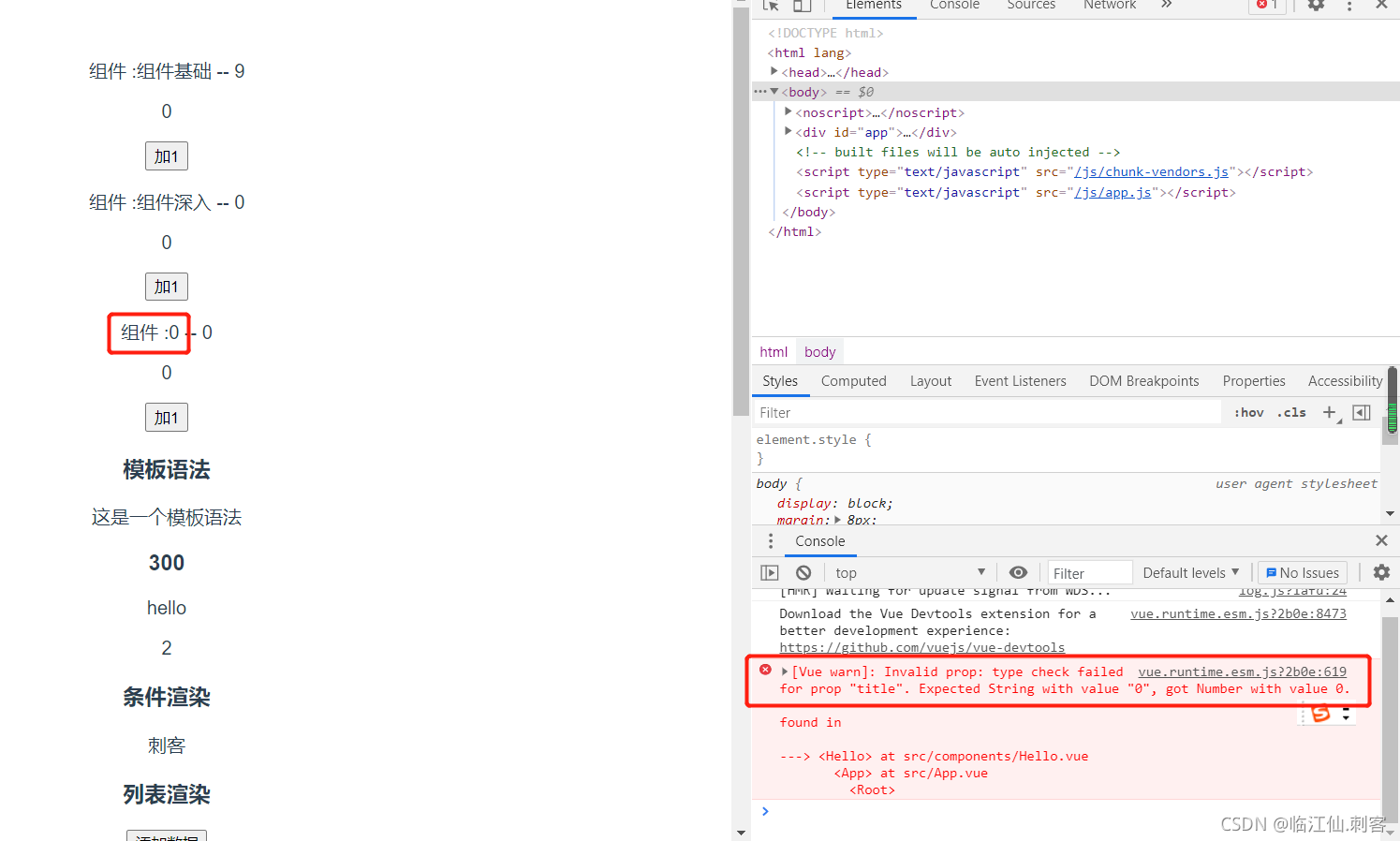Open vue.runtime.esm.js:619 source link
1400x841 pixels.
1242,671
